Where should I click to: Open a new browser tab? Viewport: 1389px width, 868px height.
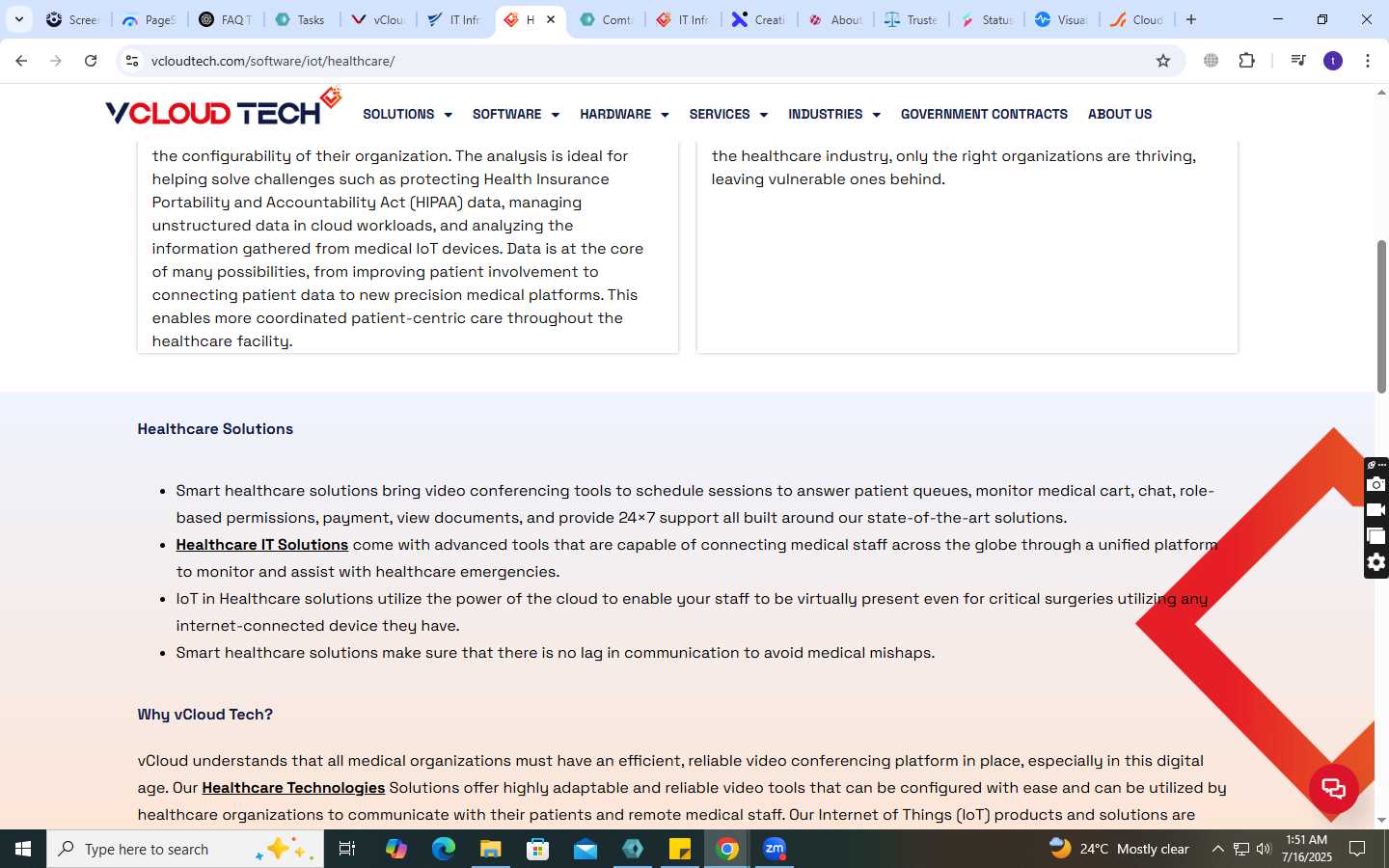[1191, 19]
